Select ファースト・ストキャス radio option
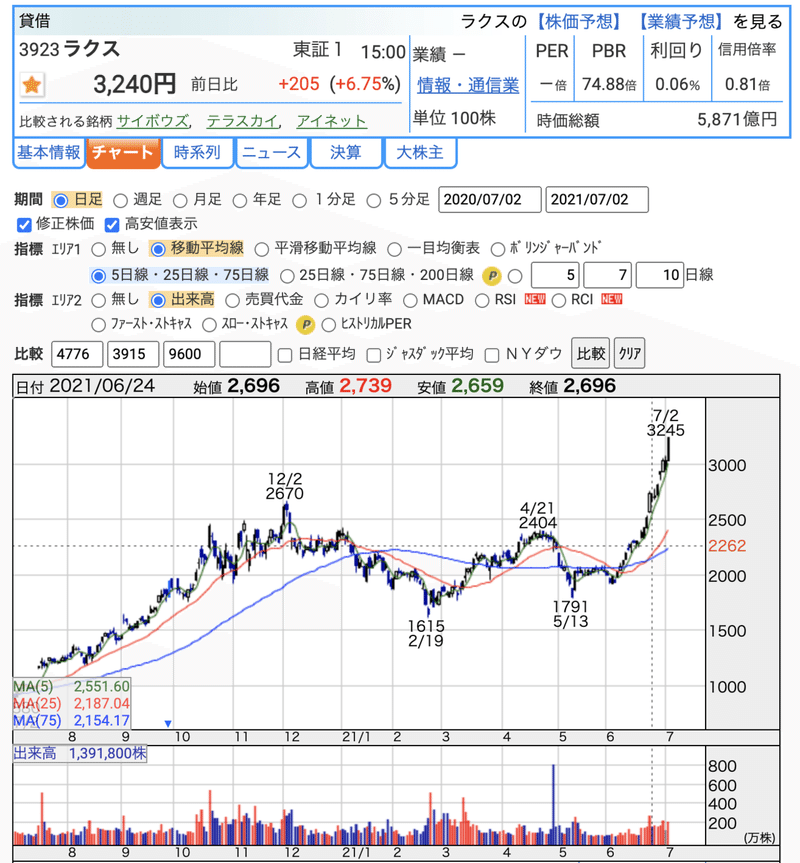The width and height of the screenshot is (800, 863). click(98, 325)
